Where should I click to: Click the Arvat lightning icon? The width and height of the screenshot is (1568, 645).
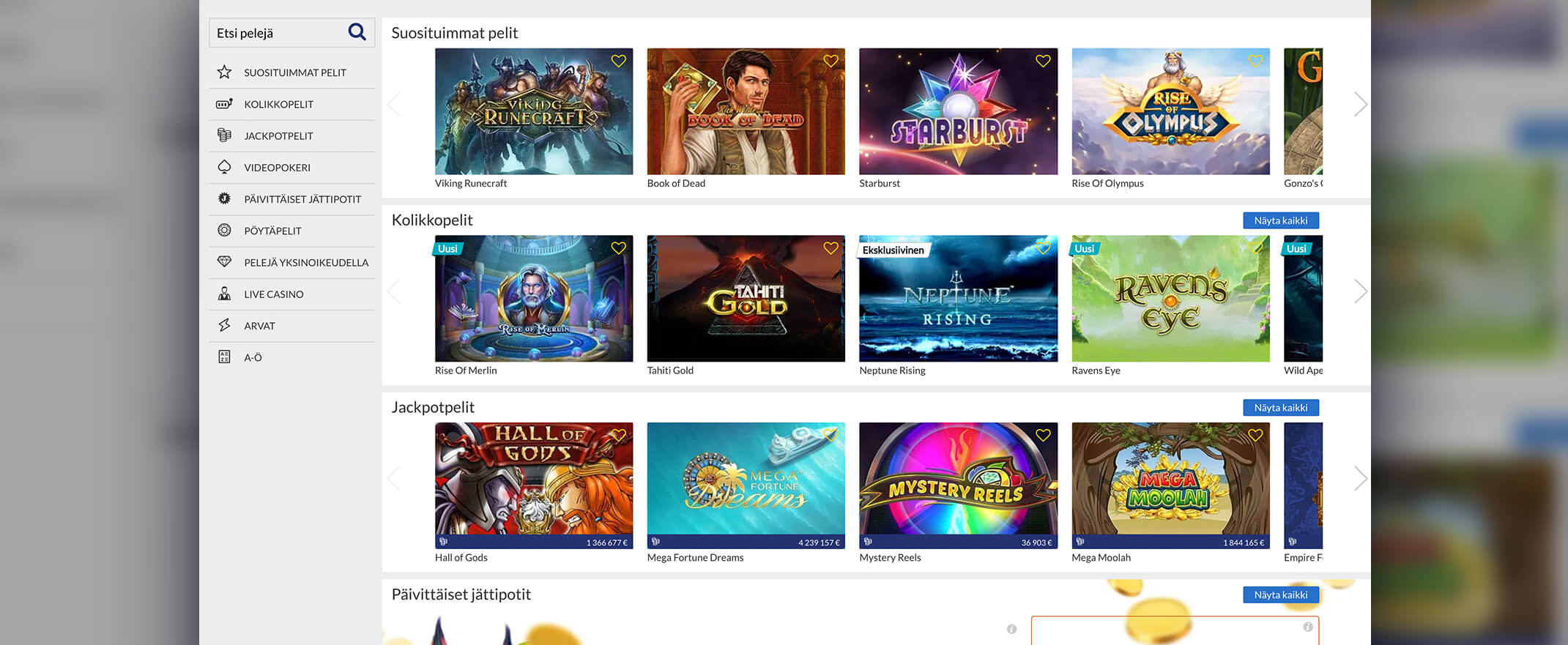point(224,325)
